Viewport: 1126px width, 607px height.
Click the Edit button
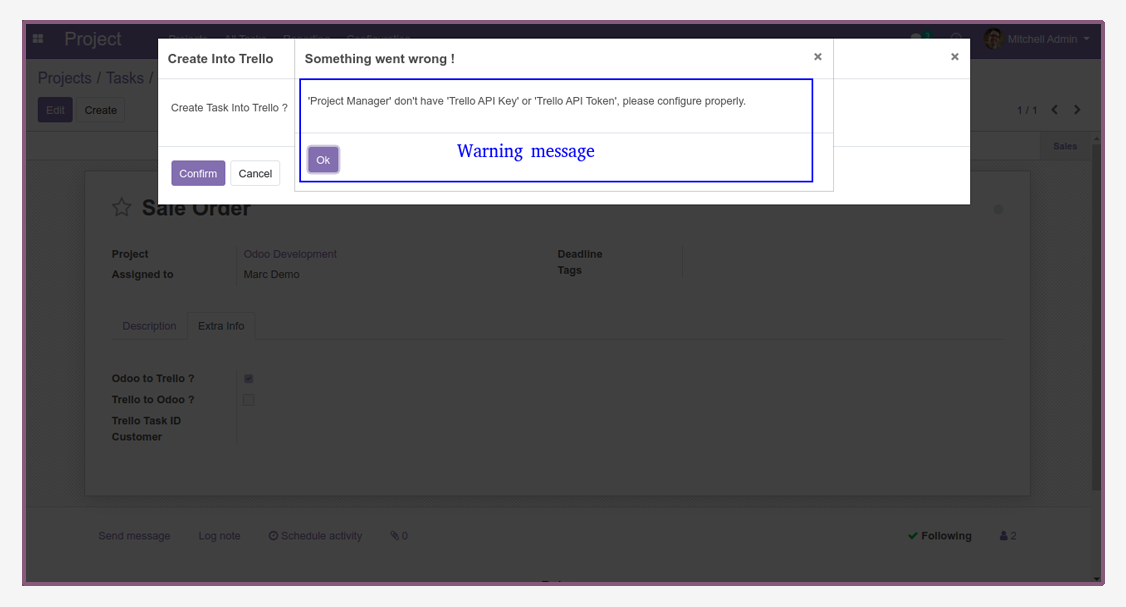tap(55, 110)
